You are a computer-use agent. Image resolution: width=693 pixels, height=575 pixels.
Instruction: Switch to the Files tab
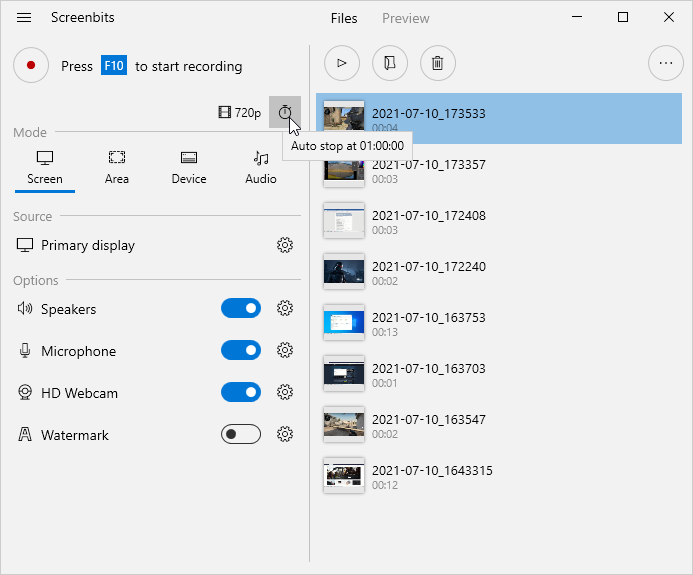click(x=344, y=18)
